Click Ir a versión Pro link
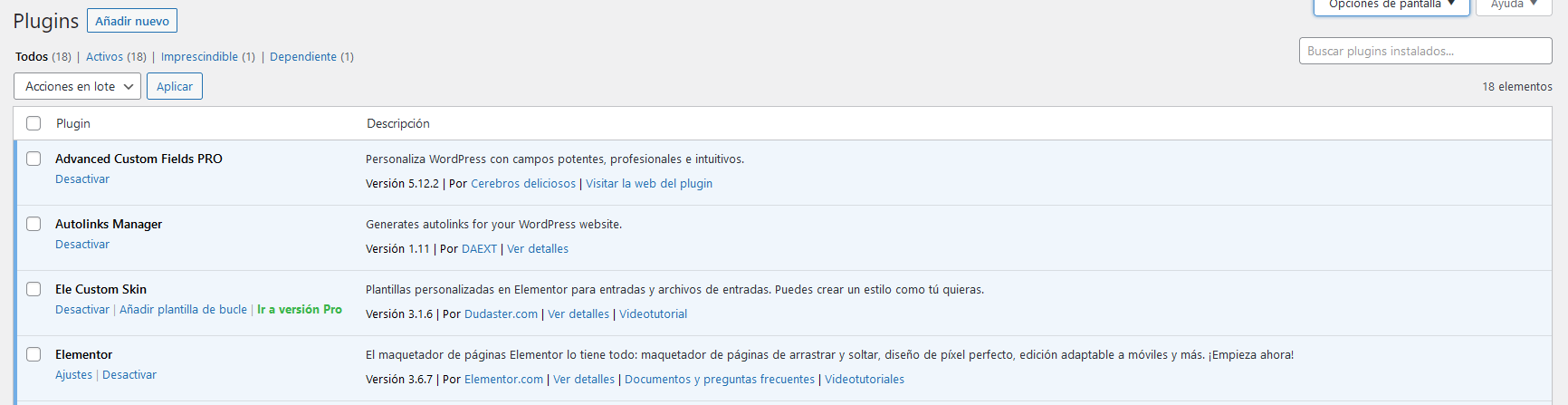The width and height of the screenshot is (1568, 405). (x=300, y=309)
